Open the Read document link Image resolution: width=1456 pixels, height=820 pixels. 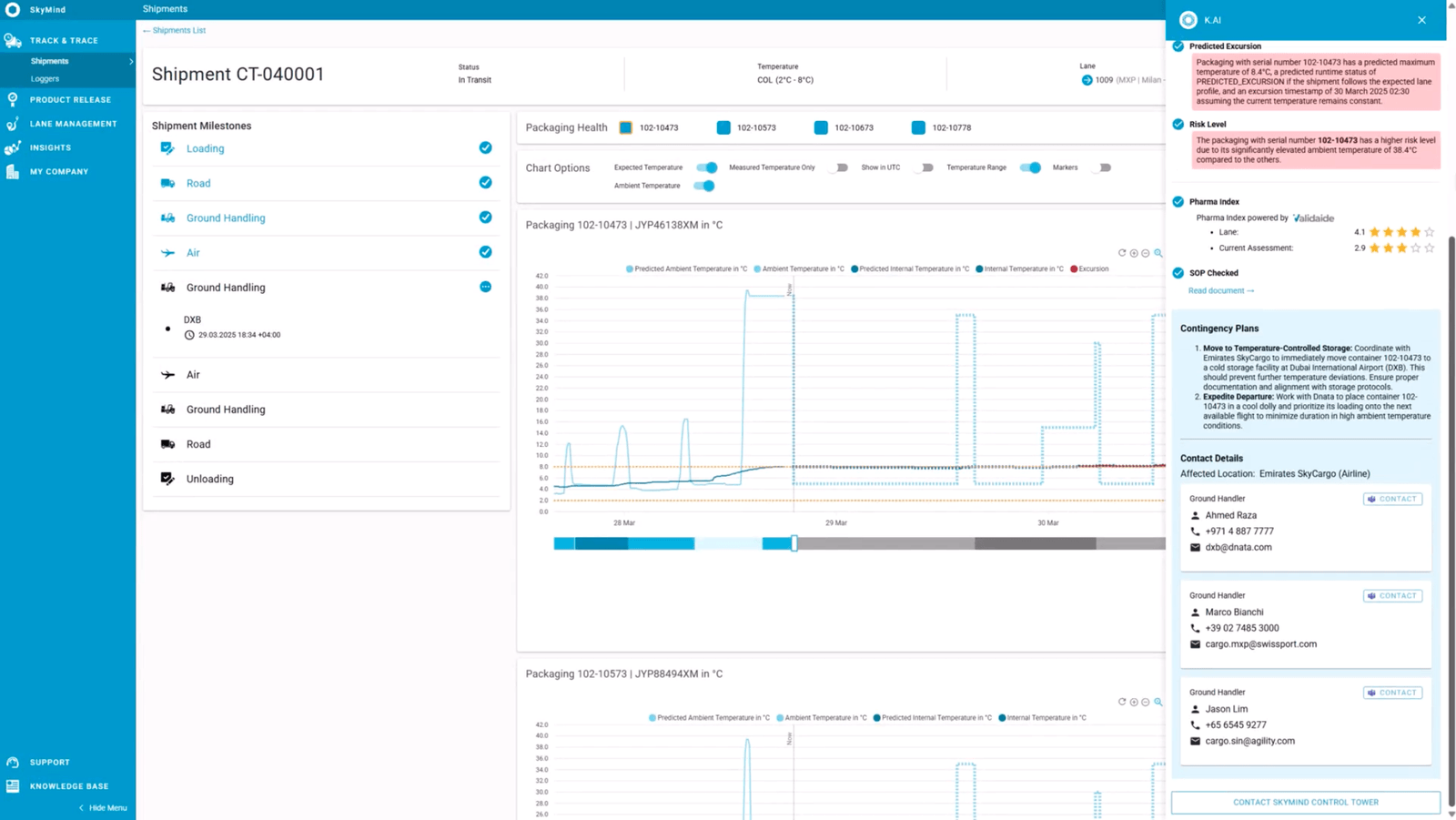pyautogui.click(x=1220, y=290)
